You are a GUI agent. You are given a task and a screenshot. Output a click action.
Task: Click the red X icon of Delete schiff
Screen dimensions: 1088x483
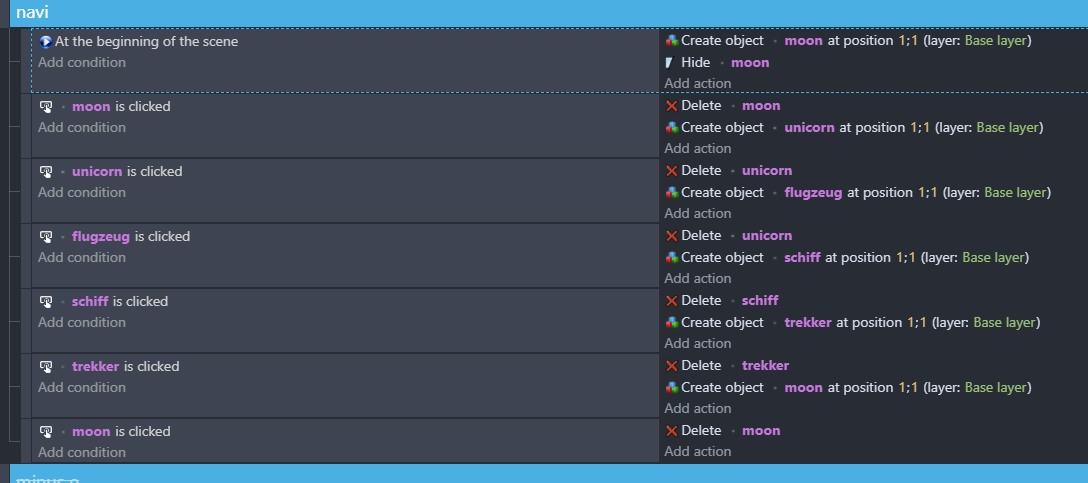tap(671, 301)
